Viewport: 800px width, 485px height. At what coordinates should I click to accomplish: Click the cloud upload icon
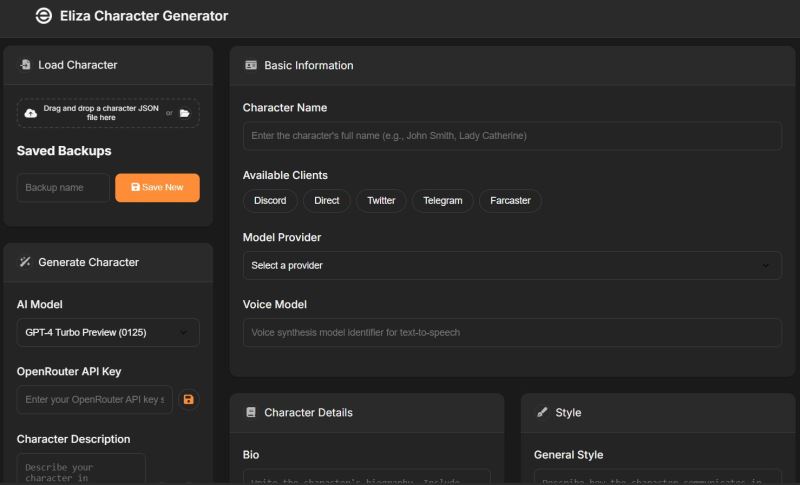30,113
